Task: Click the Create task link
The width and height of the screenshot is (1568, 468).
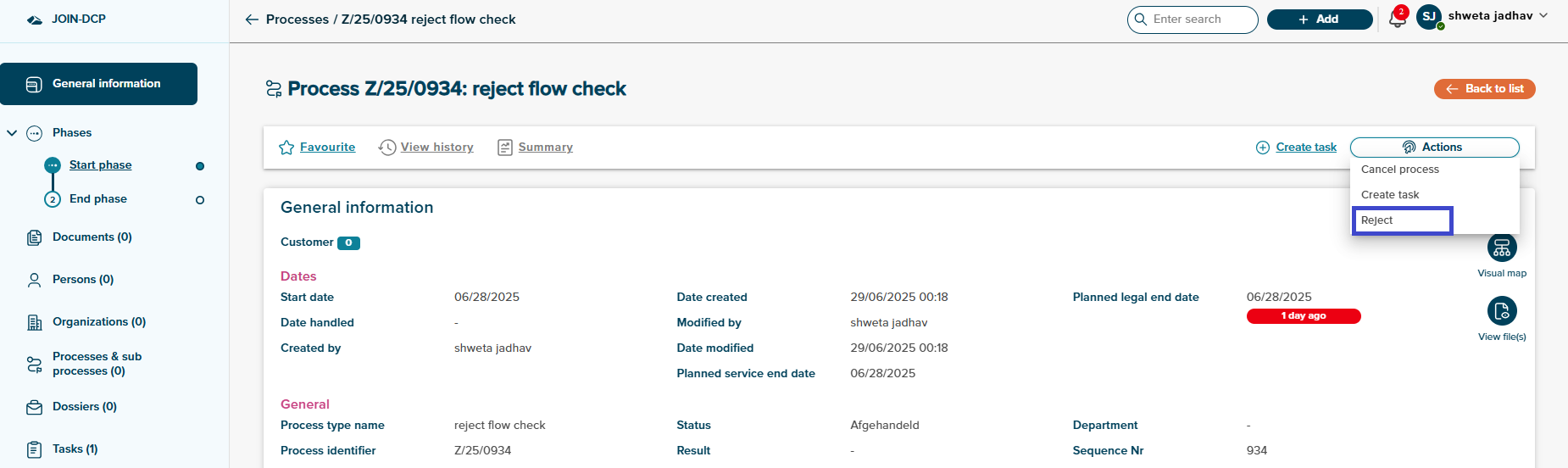Action: click(1305, 148)
